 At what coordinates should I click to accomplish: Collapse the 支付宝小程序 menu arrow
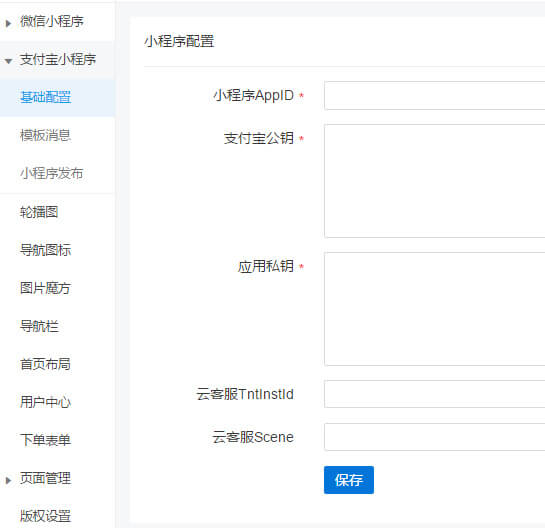8,62
